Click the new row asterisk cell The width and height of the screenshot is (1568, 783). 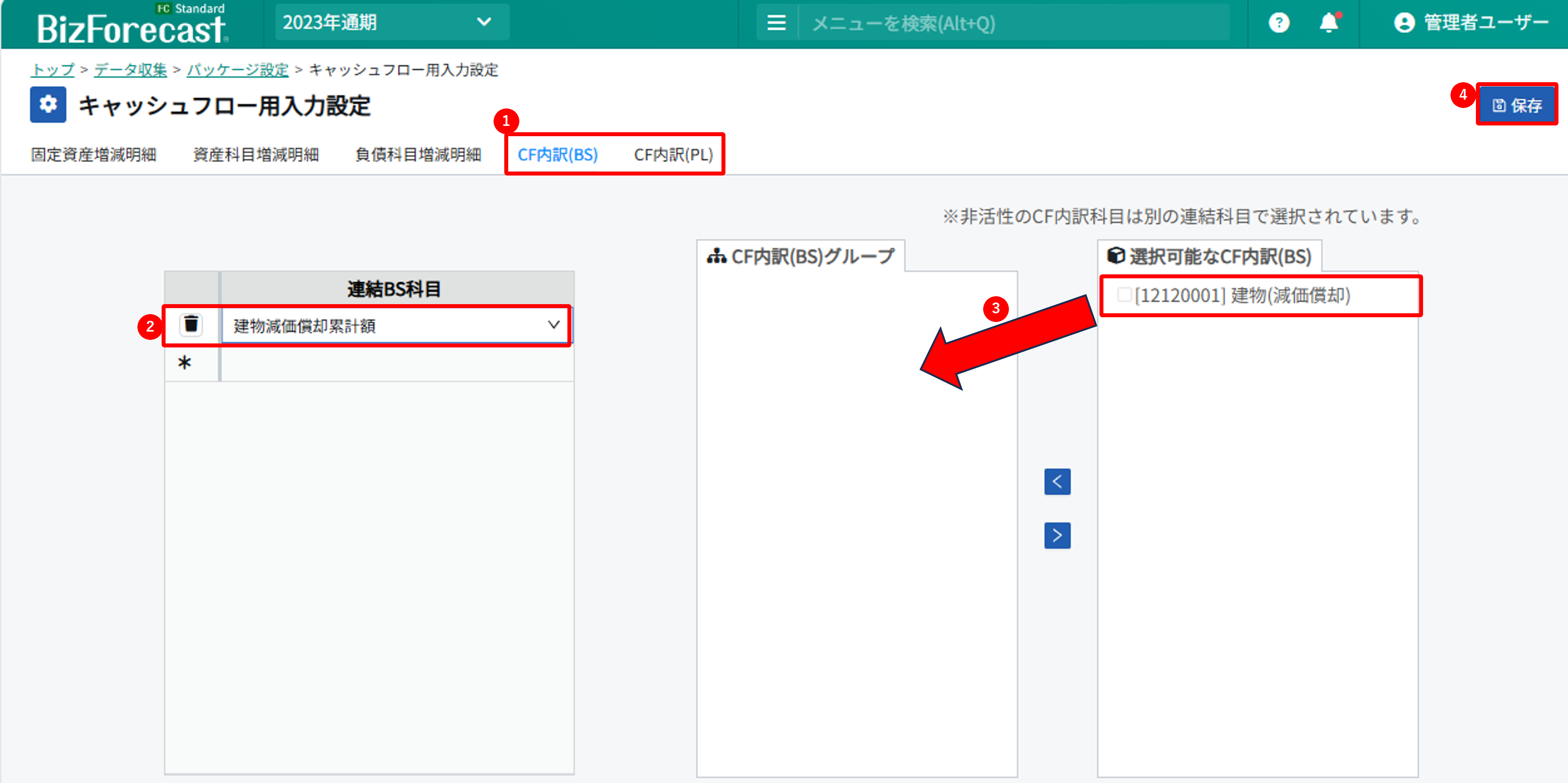[184, 363]
